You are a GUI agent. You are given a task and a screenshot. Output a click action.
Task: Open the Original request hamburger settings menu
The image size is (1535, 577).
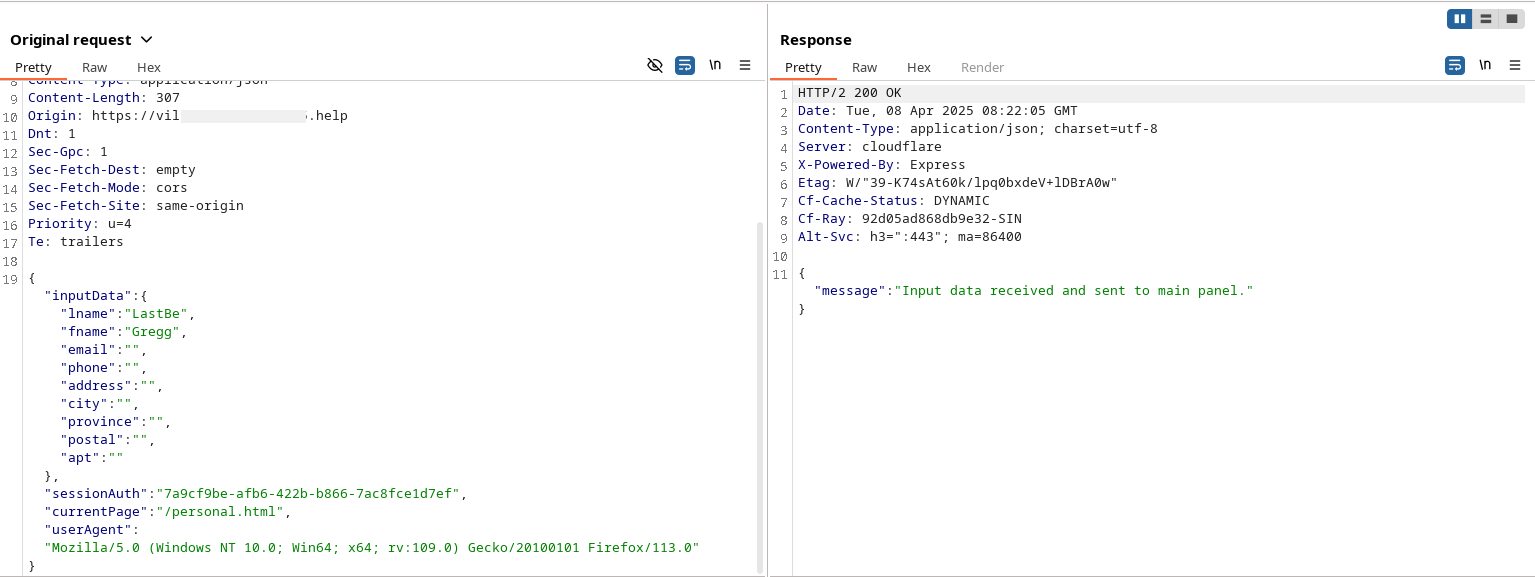(x=745, y=64)
